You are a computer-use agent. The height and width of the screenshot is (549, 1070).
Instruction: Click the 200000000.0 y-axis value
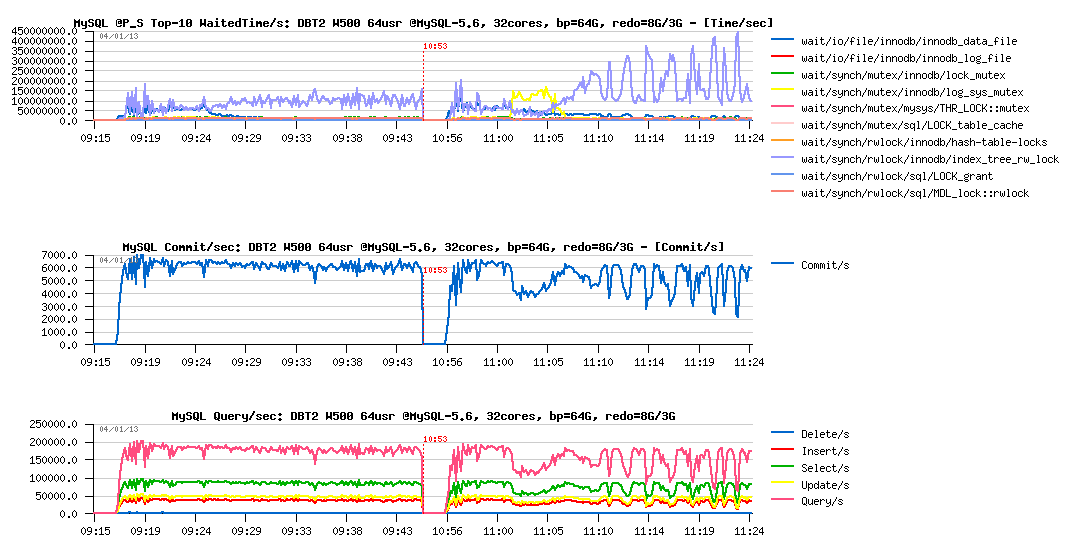46,81
